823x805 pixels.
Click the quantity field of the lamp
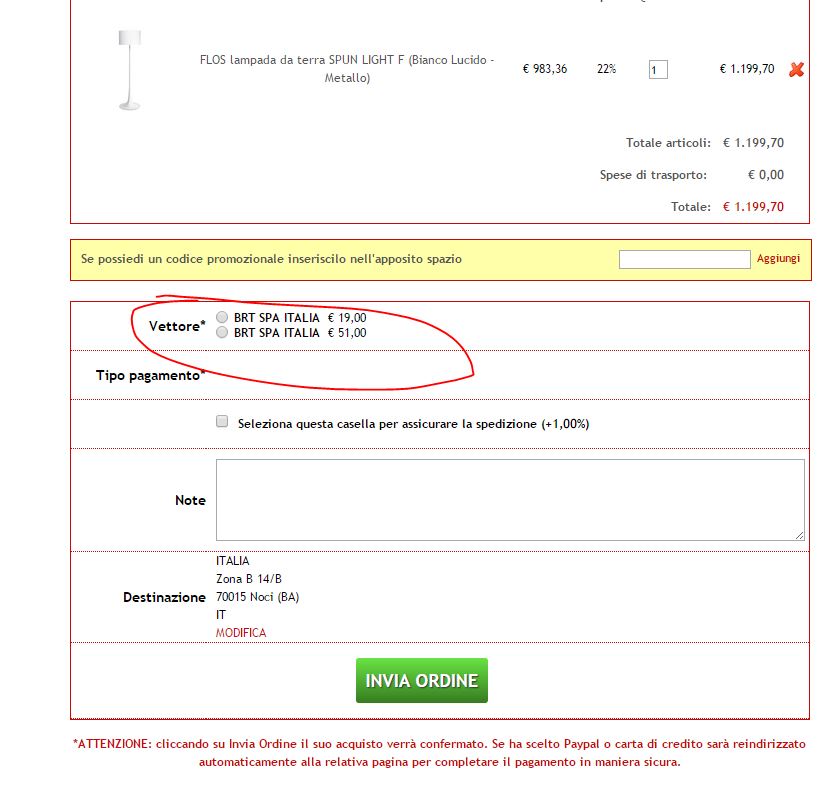coord(658,69)
